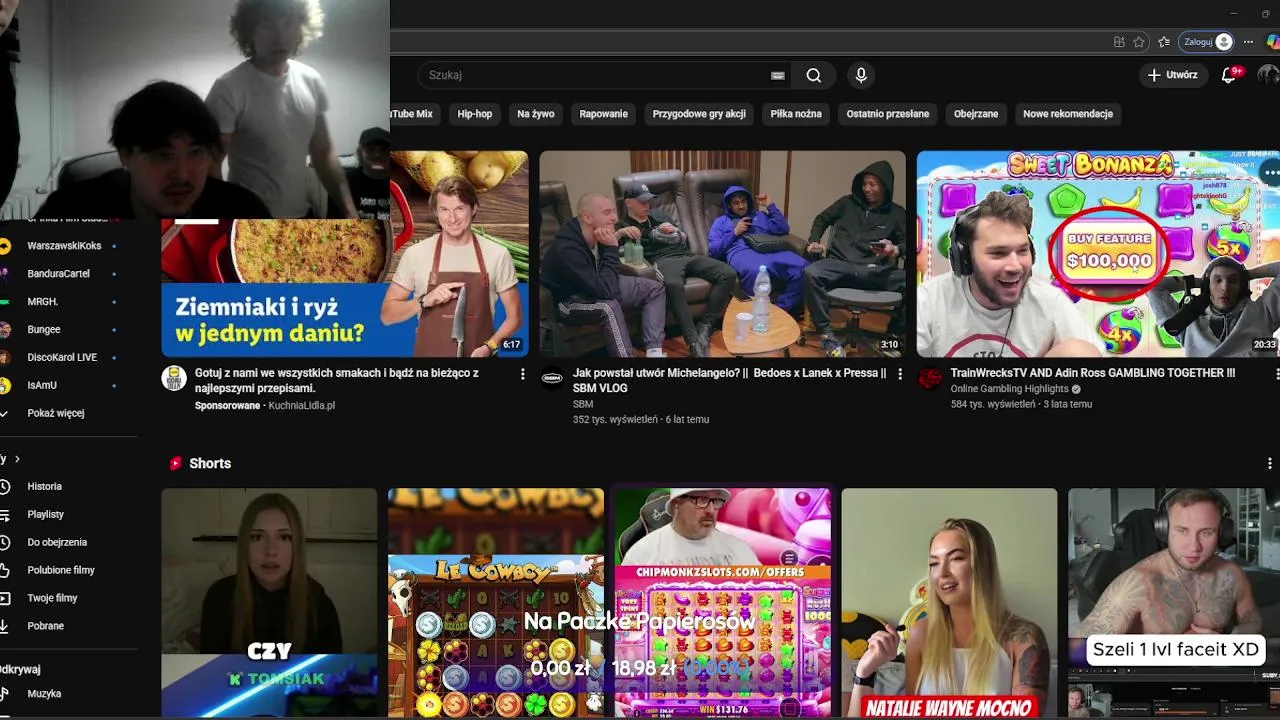The width and height of the screenshot is (1280, 720).
Task: Open Szeli 1 lvl faceit Short
Action: pos(1174,603)
